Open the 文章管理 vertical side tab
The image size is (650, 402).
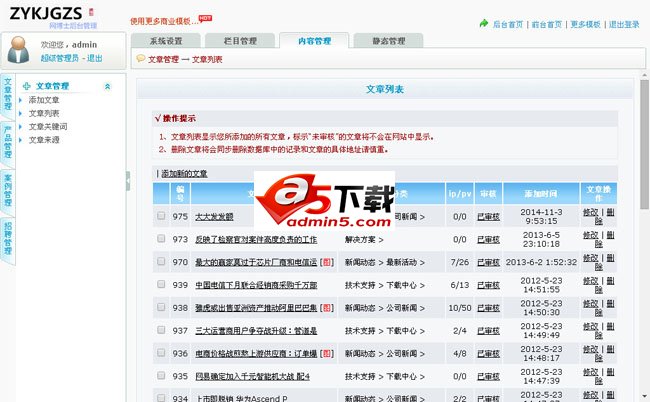pyautogui.click(x=8, y=96)
